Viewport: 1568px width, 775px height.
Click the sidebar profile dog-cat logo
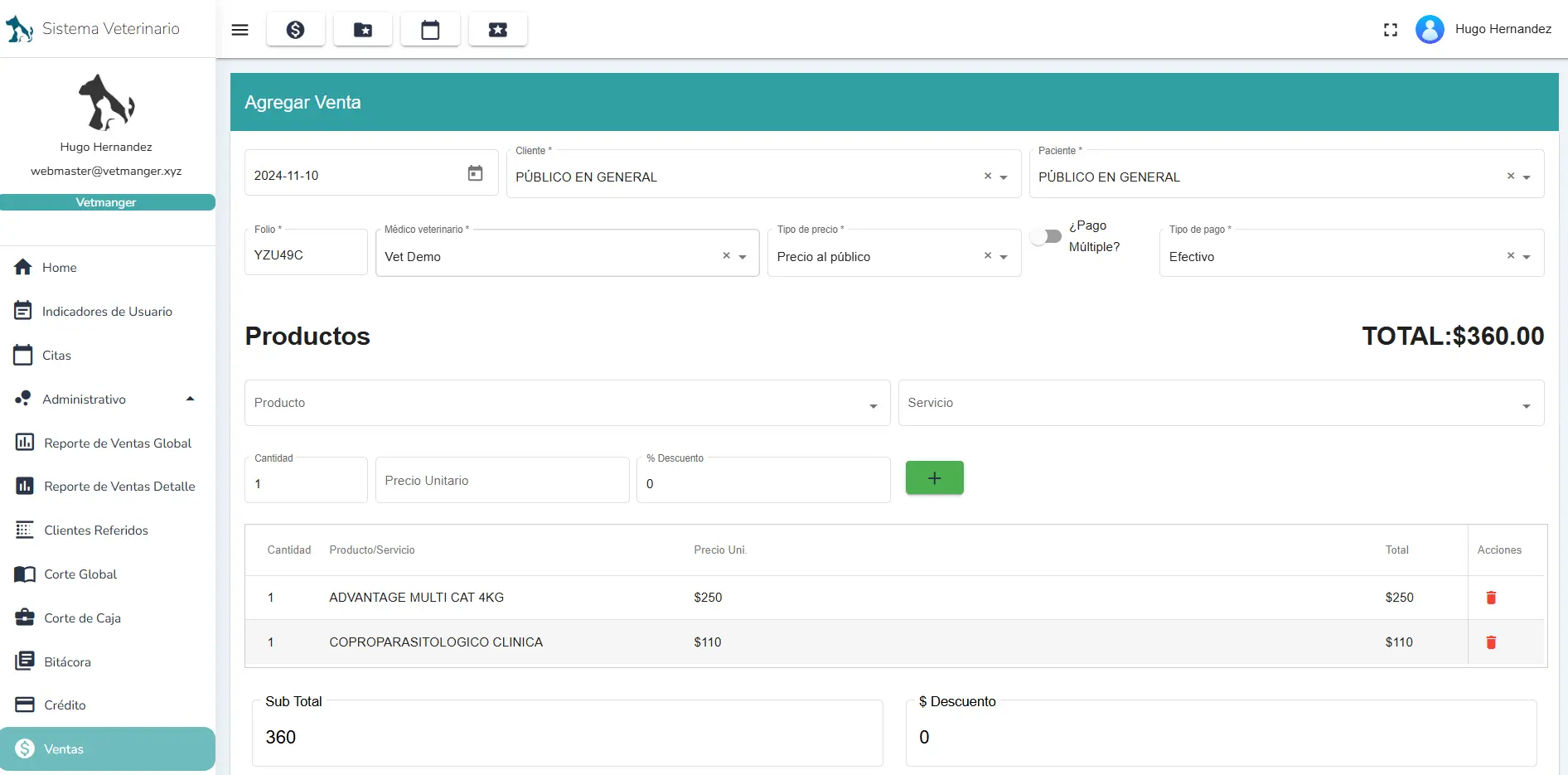(x=106, y=102)
